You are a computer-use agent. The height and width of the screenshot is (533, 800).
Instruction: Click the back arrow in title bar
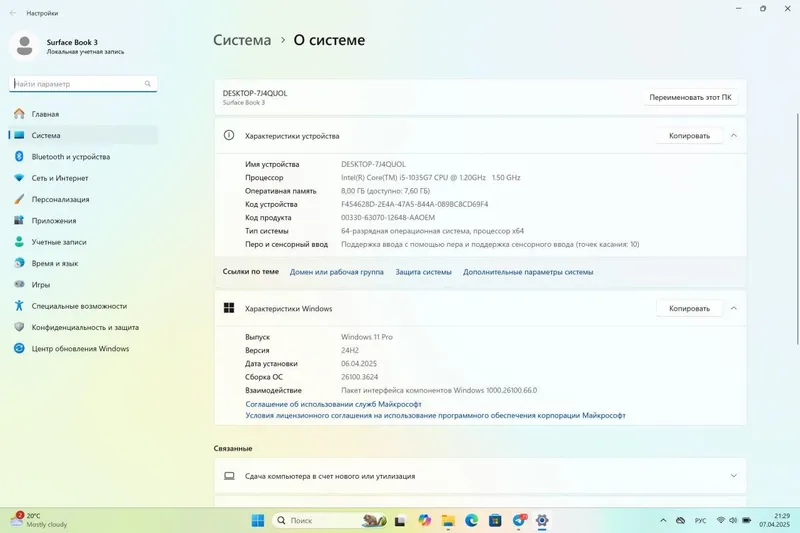13,13
